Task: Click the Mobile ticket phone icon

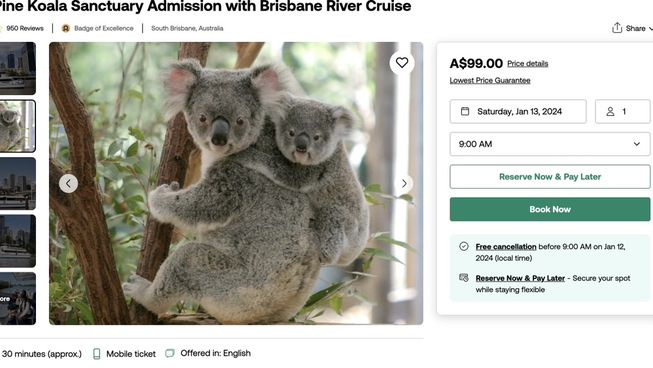Action: tap(97, 354)
